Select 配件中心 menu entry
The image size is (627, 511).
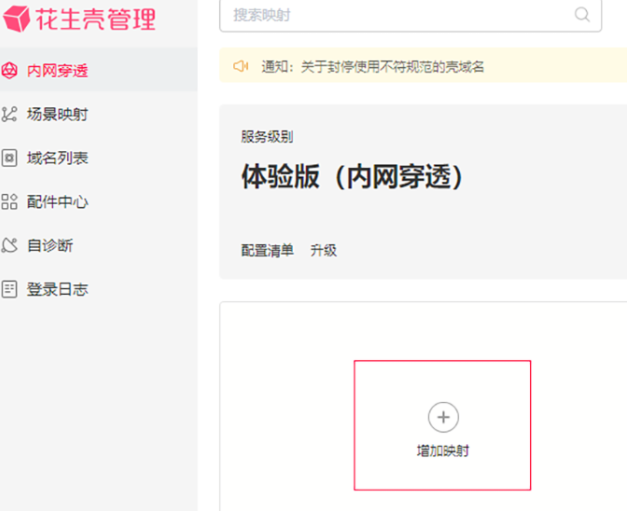pos(98,202)
